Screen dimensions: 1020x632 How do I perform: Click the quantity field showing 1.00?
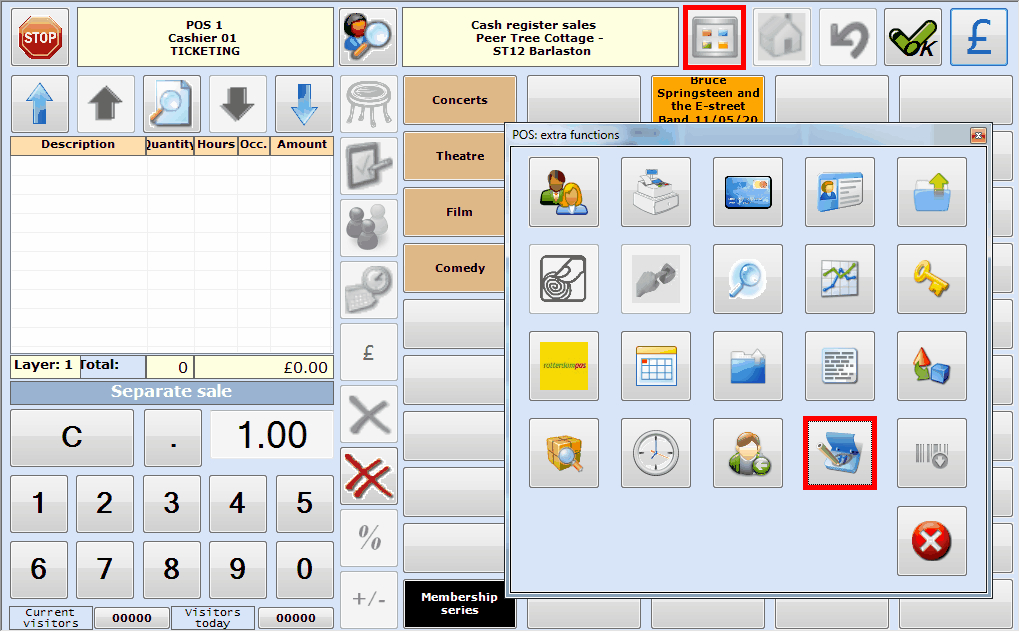point(271,436)
